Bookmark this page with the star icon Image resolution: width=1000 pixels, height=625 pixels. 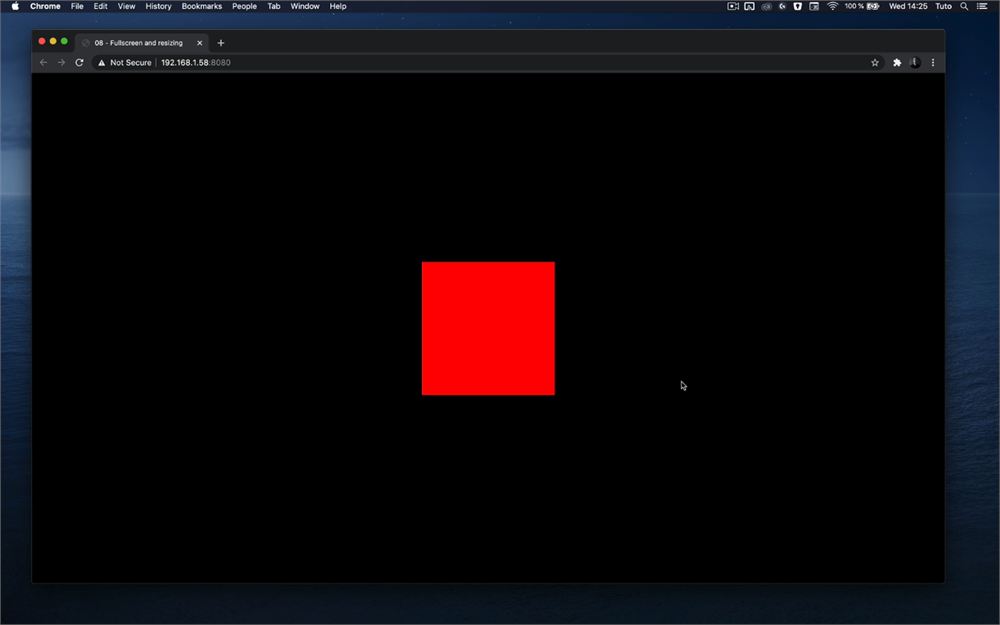875,62
